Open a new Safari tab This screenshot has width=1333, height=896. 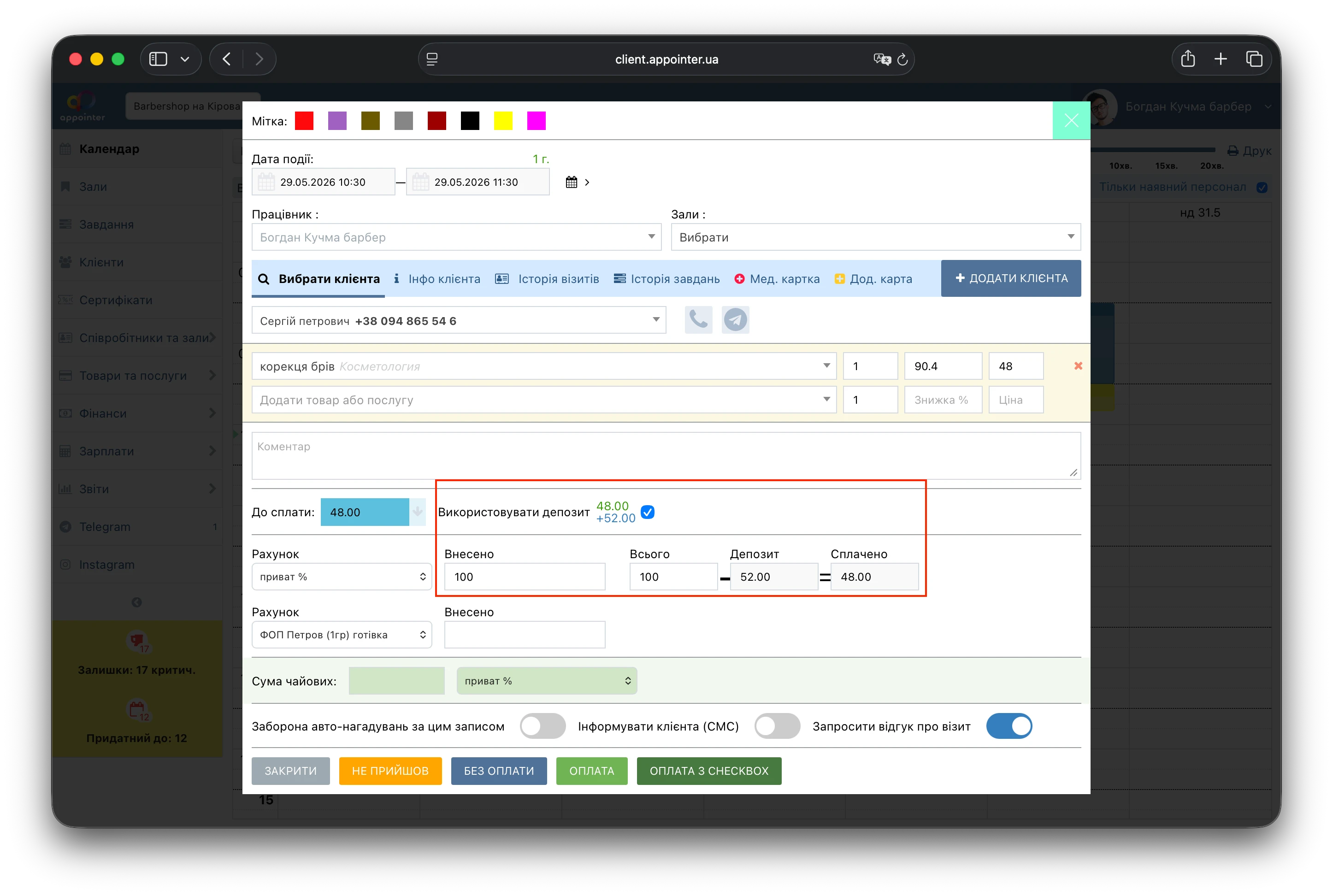(1221, 59)
